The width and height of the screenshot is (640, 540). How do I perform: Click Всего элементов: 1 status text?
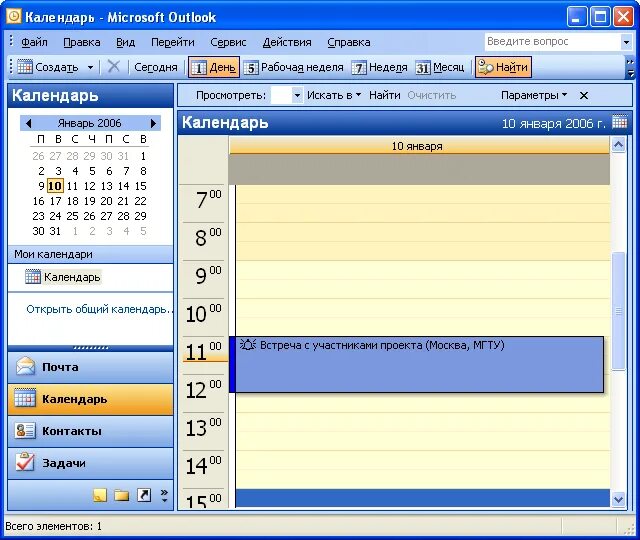[53, 527]
